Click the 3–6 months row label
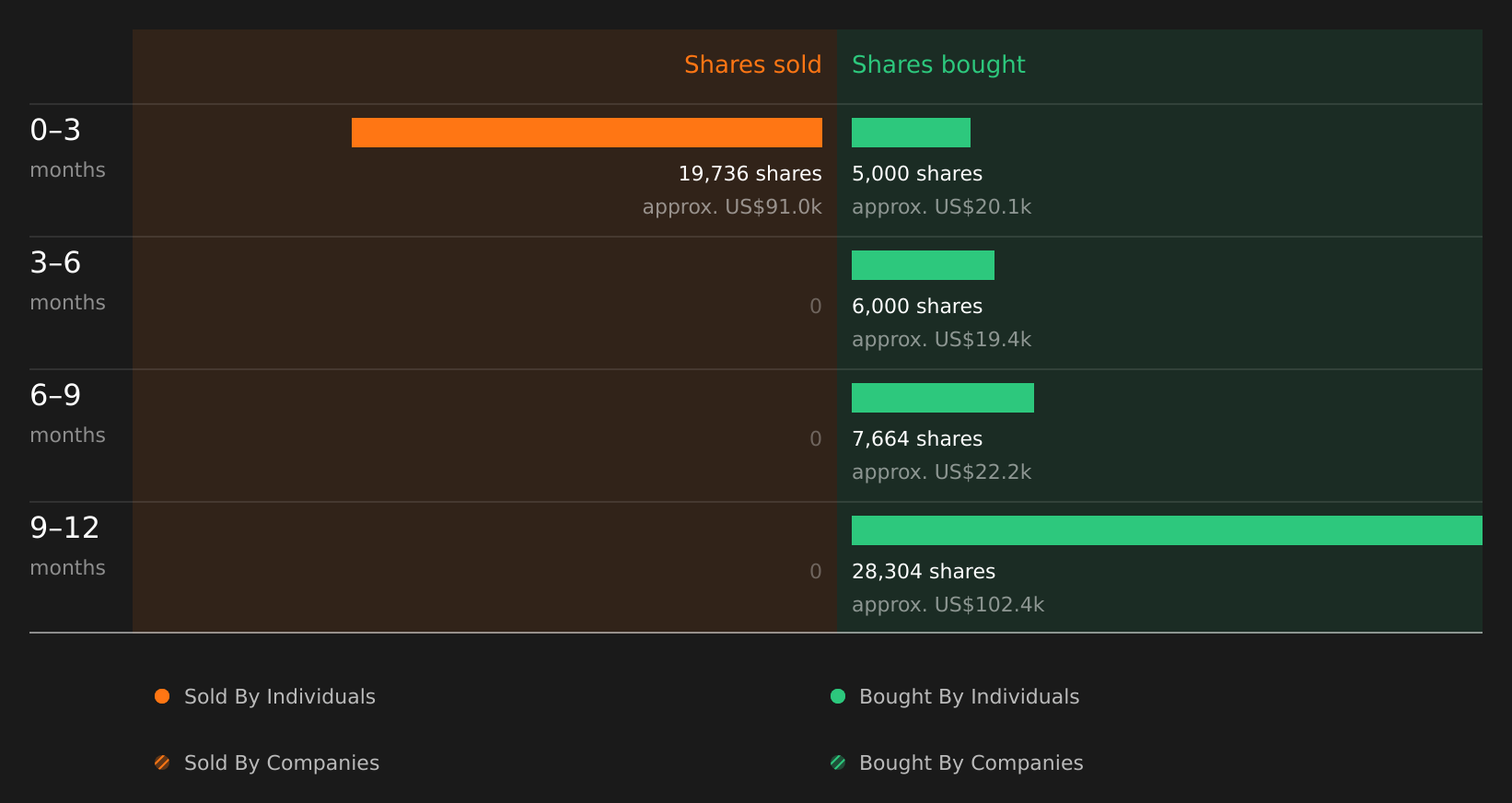This screenshot has width=1512, height=803. click(x=67, y=281)
